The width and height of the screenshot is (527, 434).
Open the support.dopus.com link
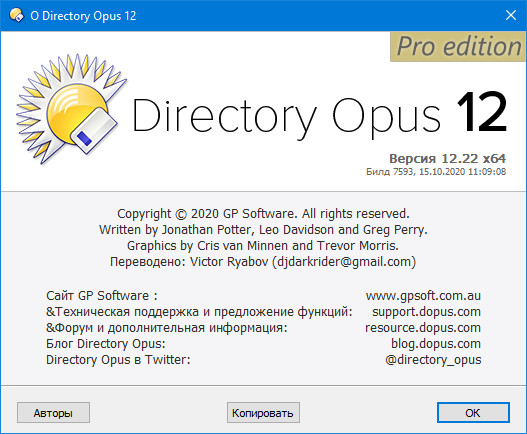[x=426, y=312]
